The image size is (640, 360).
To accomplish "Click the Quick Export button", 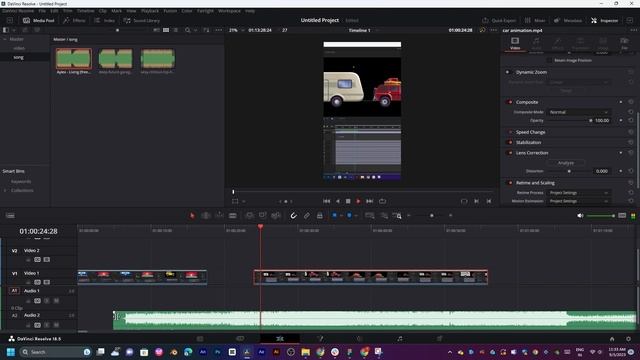I will 499,20.
